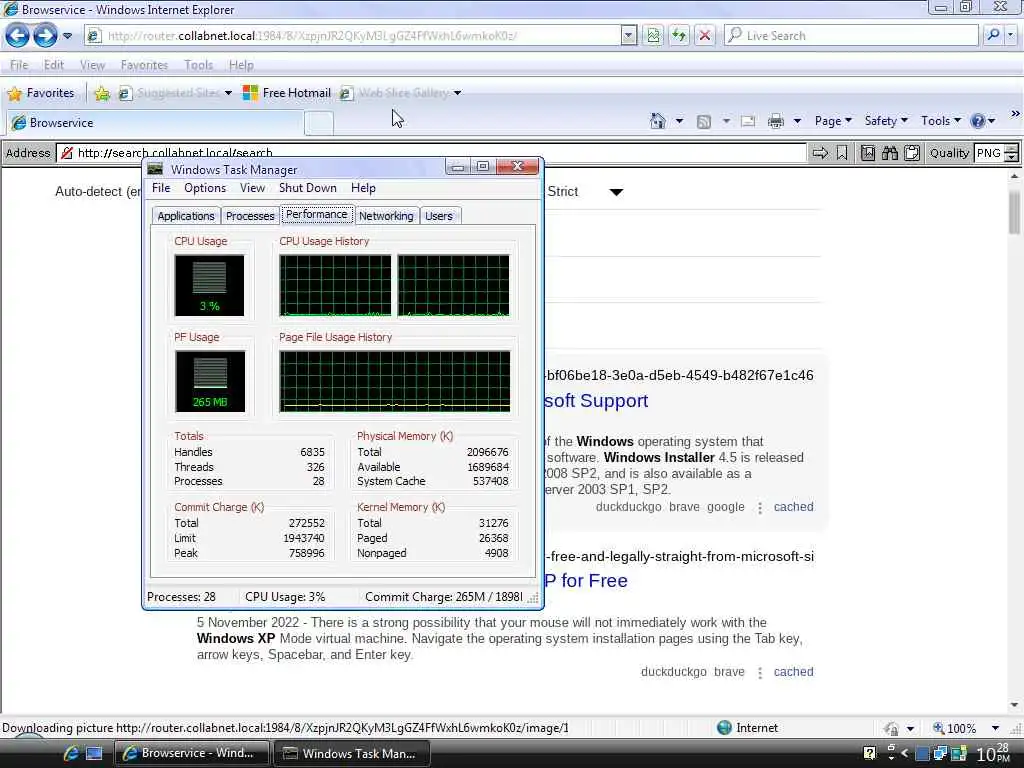Screen dimensions: 1024x768
Task: Click the Live Search magnifier button
Action: (993, 35)
